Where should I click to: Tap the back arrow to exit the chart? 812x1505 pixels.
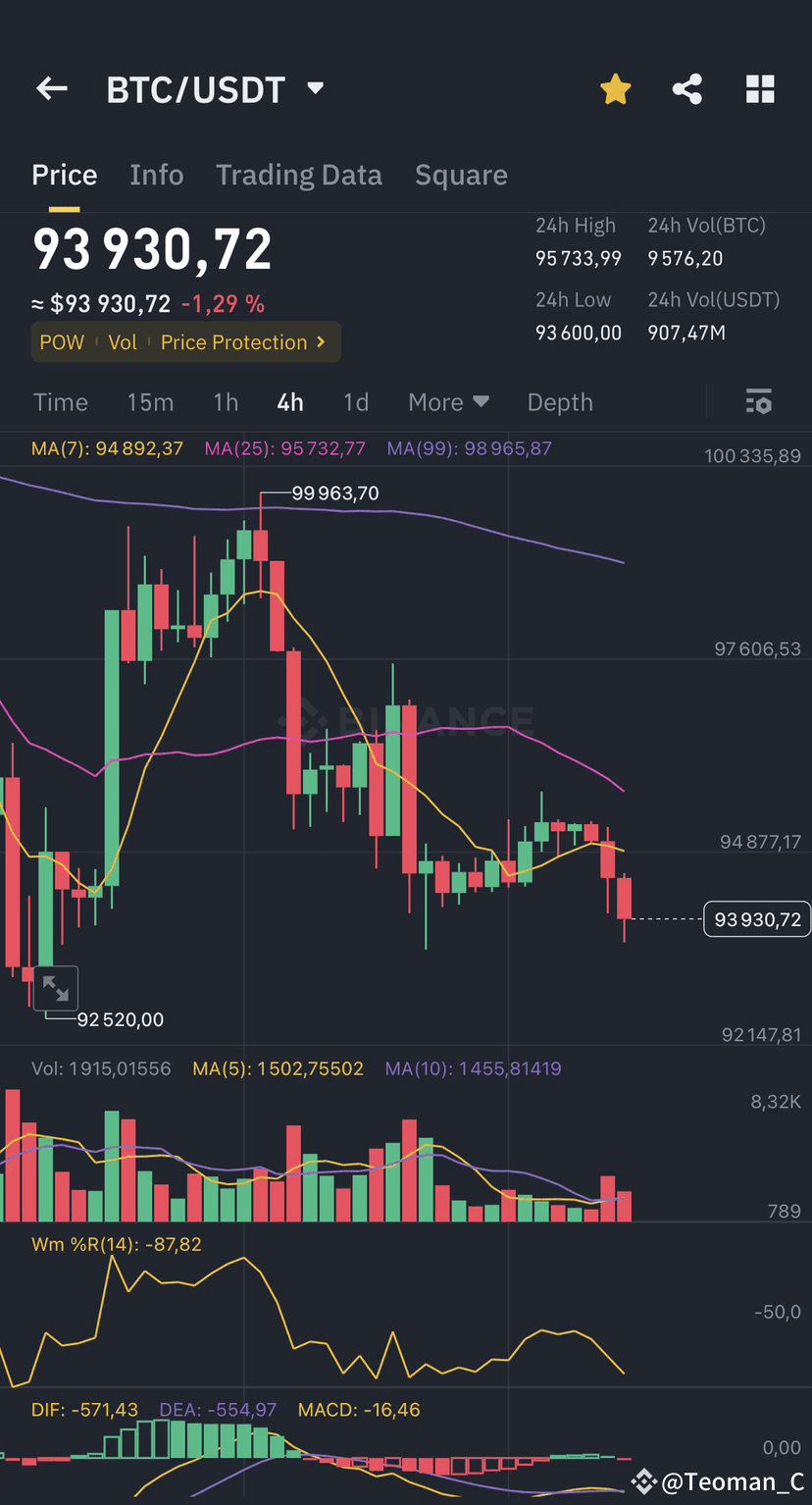(x=51, y=88)
